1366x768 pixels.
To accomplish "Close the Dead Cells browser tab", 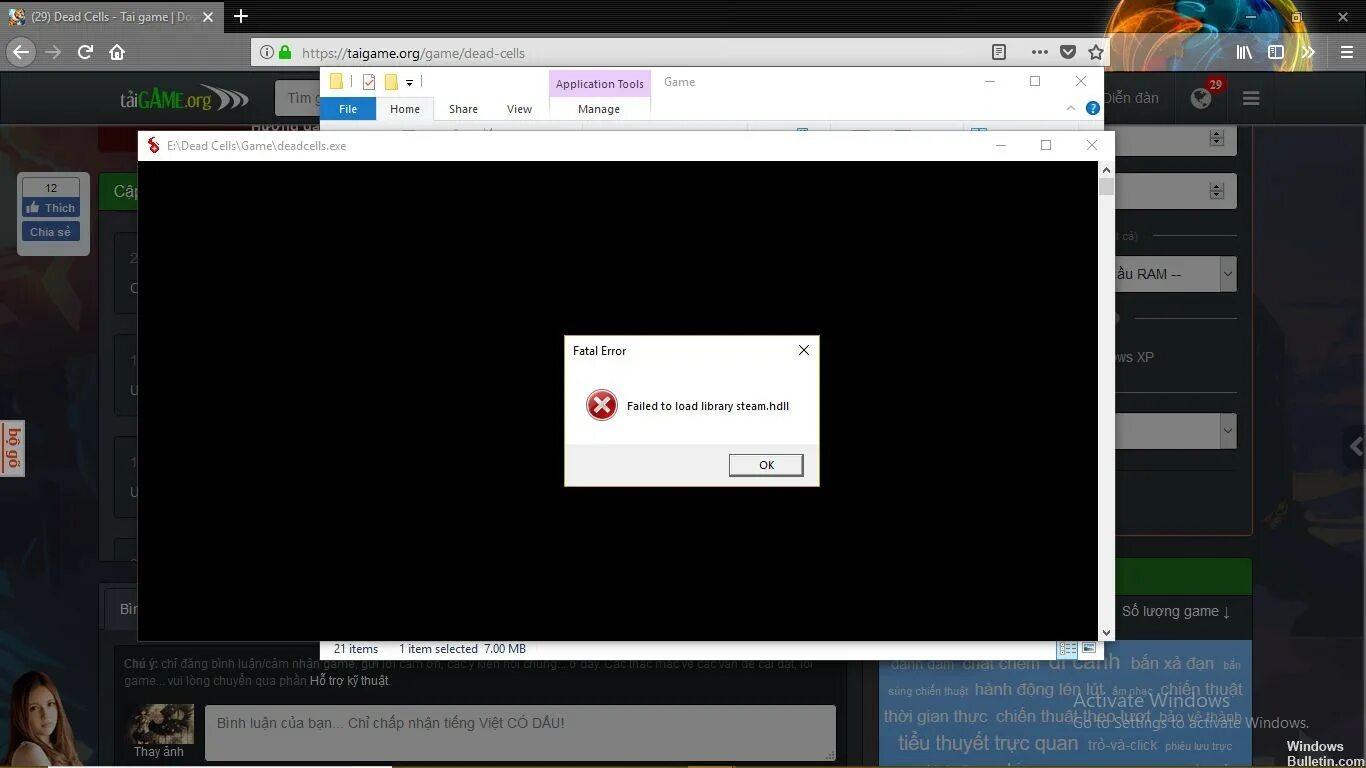I will (x=210, y=16).
